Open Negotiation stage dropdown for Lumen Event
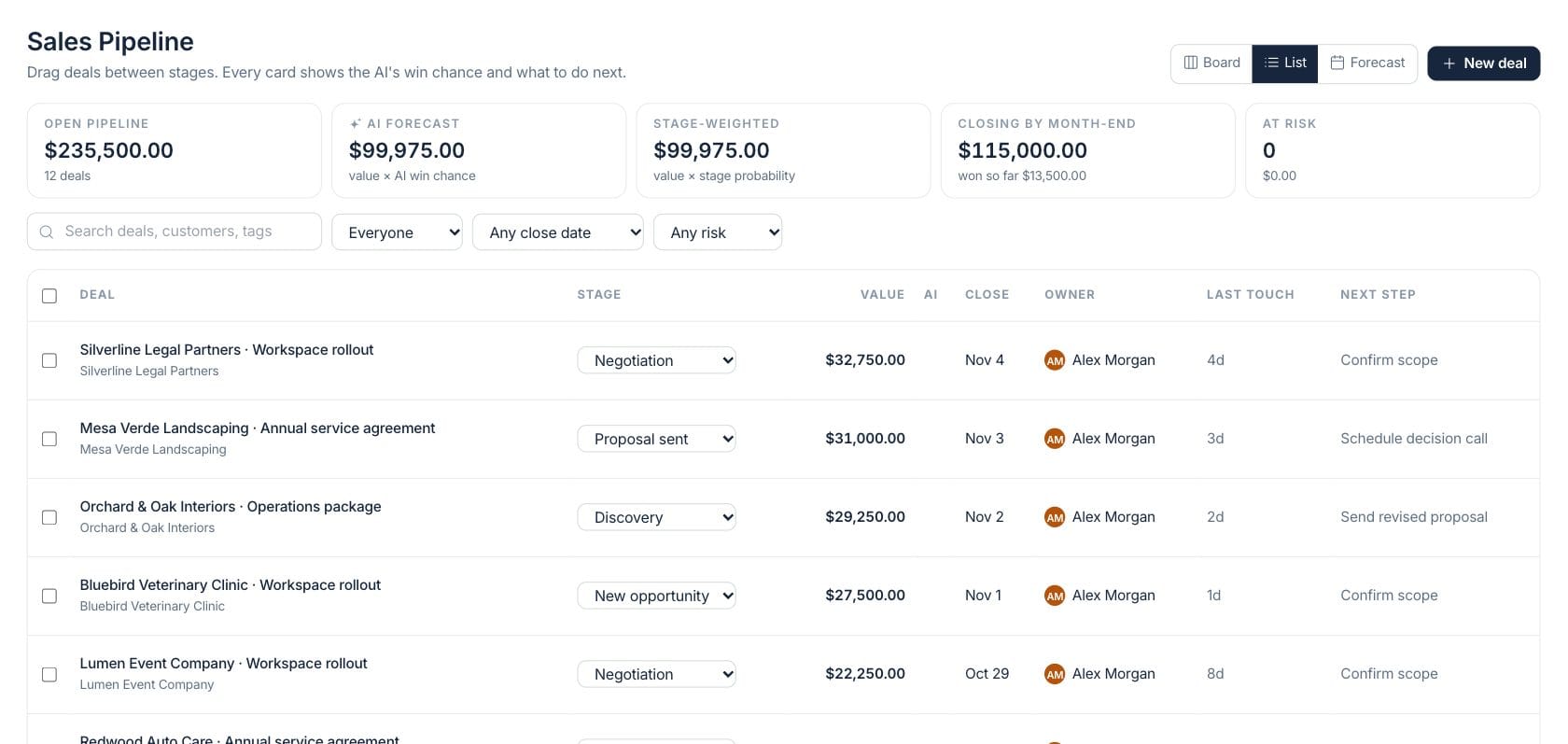The height and width of the screenshot is (744, 1568). tap(657, 674)
